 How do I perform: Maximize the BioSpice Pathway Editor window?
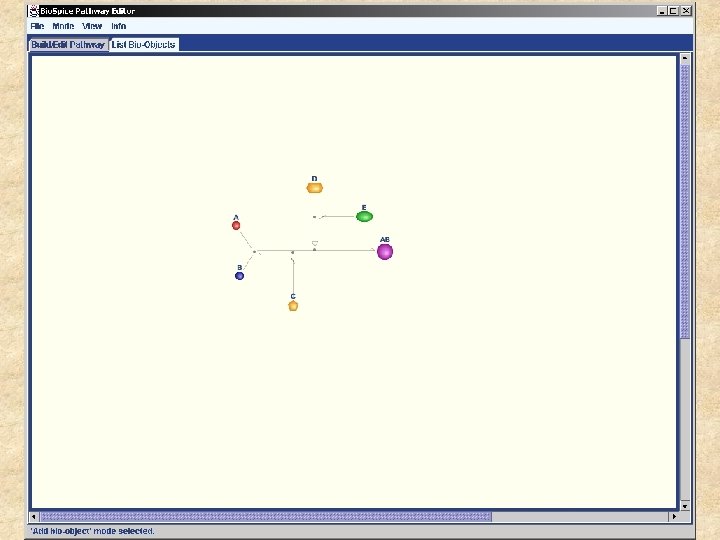pyautogui.click(x=673, y=11)
